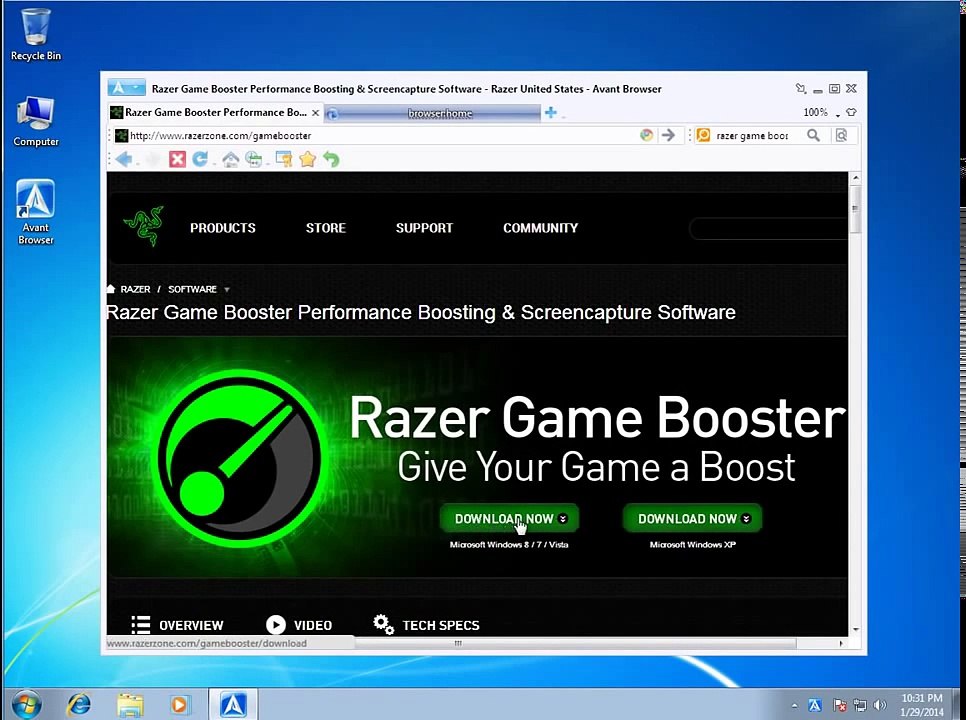Viewport: 966px width, 720px height.
Task: Show hidden tray icons arrow
Action: pos(794,706)
